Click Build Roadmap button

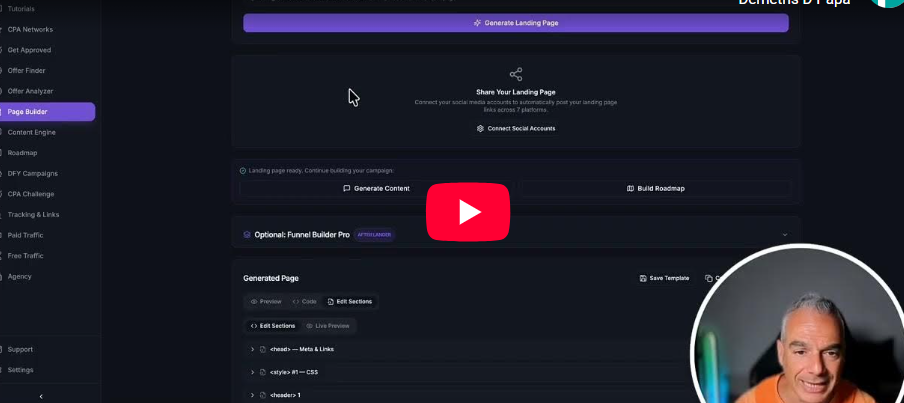click(x=656, y=189)
